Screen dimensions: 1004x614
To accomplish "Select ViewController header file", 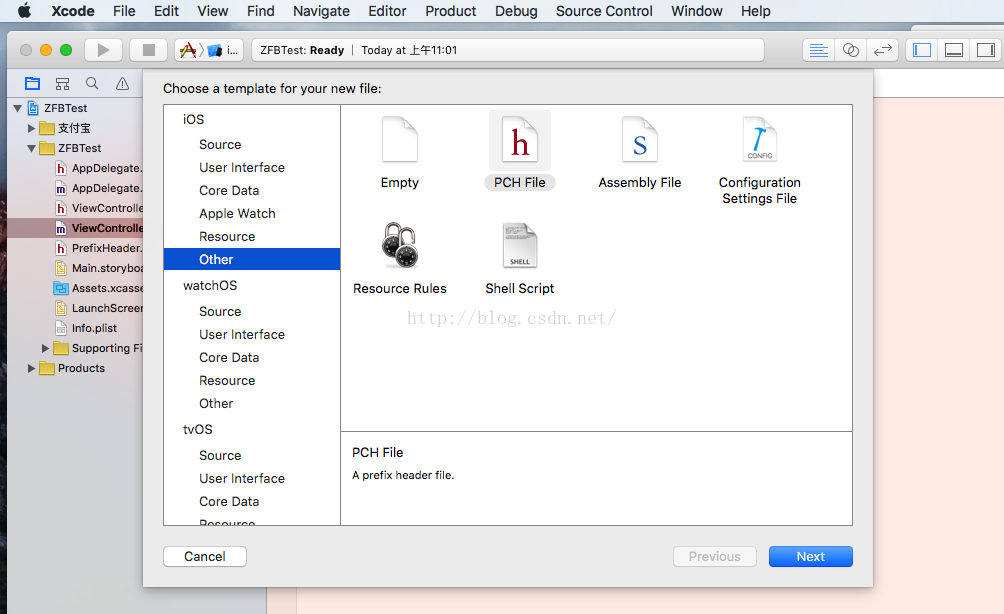I will coord(99,208).
